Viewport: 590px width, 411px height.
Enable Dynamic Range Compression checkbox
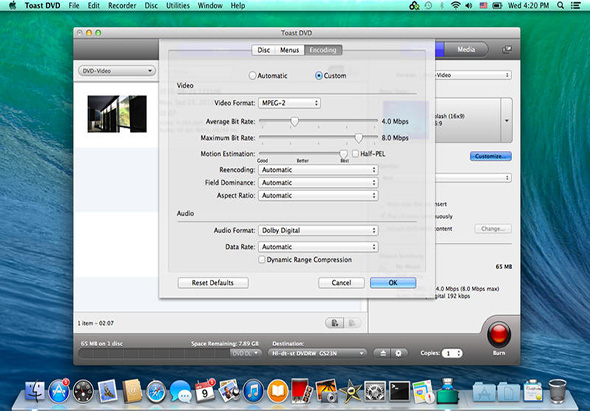pyautogui.click(x=262, y=260)
